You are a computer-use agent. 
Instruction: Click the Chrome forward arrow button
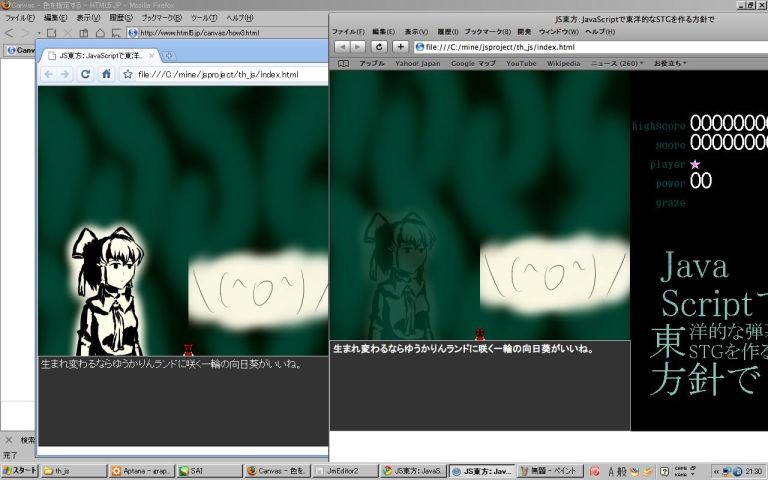pos(65,74)
